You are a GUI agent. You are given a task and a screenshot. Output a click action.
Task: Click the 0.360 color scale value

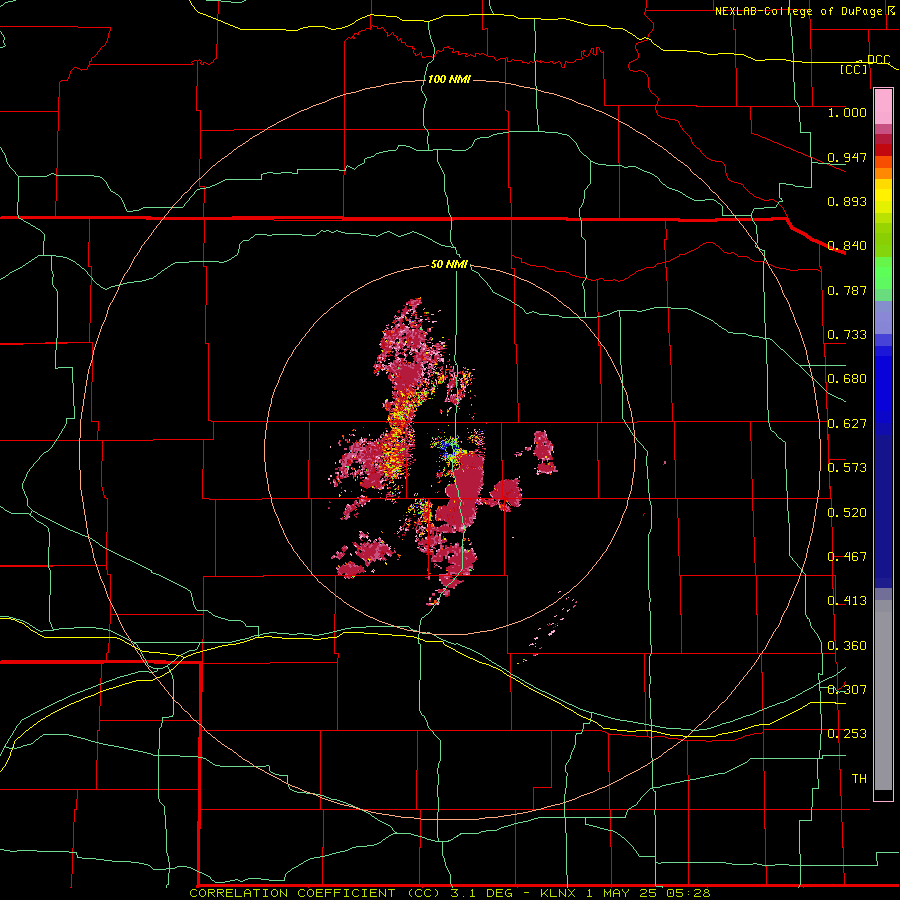click(847, 646)
